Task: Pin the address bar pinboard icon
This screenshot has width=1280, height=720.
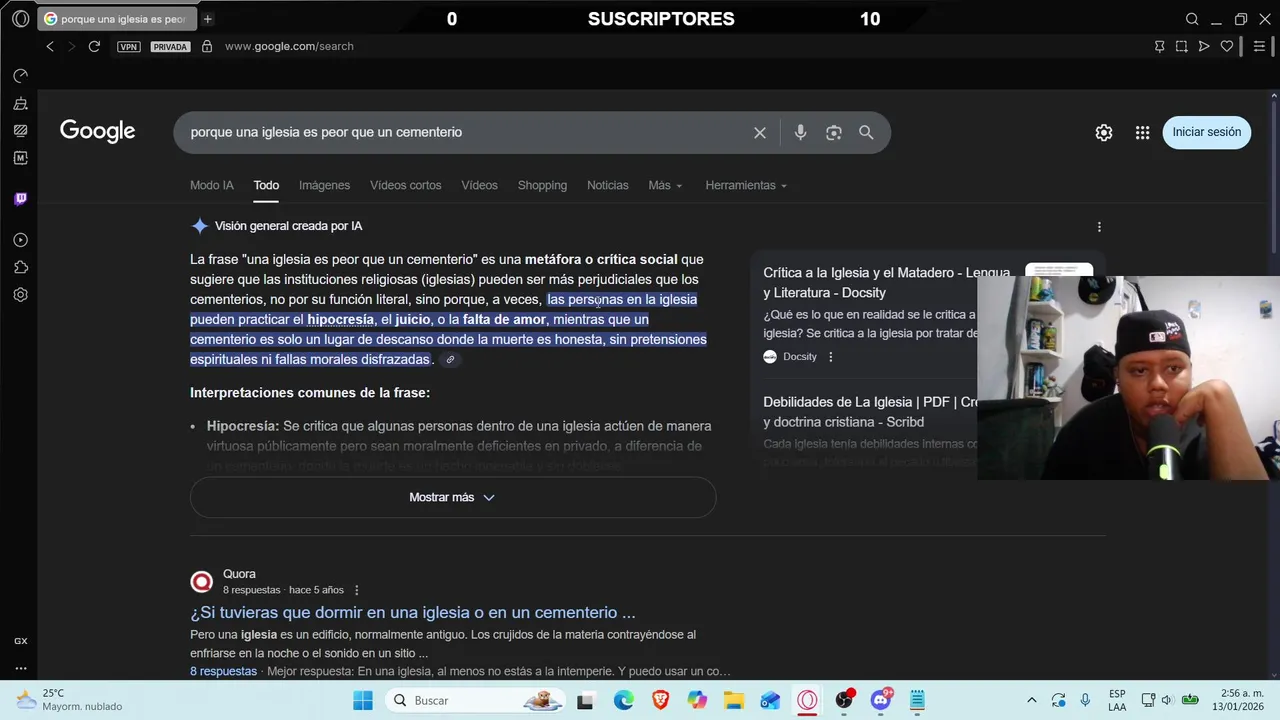Action: point(1159,46)
